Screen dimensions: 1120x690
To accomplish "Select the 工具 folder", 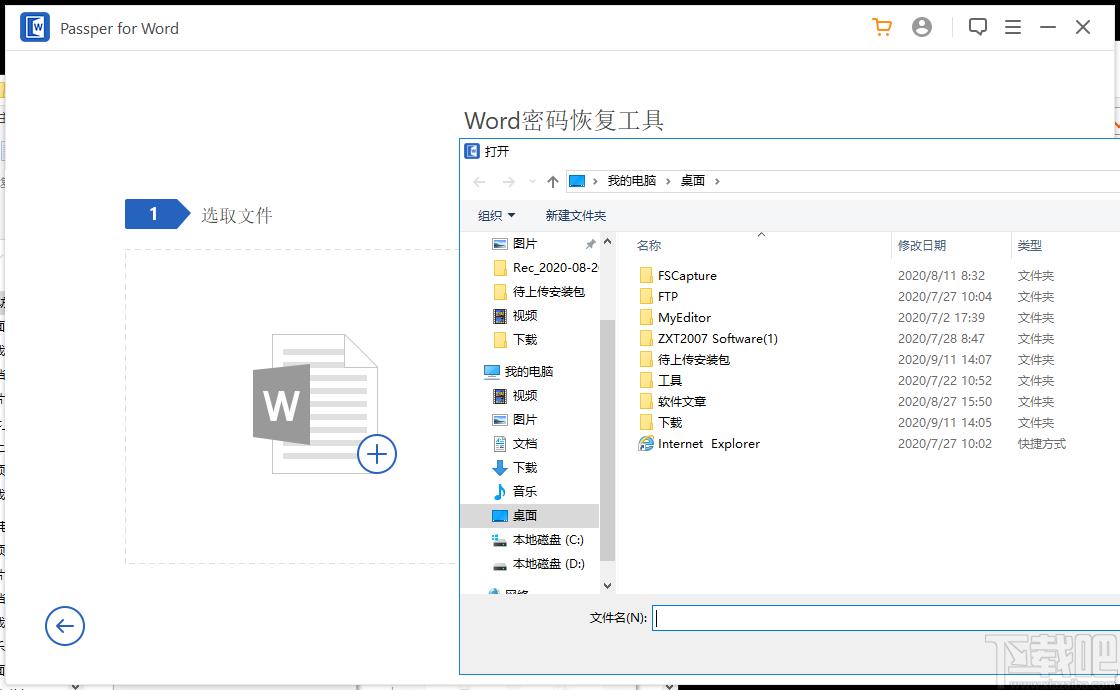I will tap(660, 381).
